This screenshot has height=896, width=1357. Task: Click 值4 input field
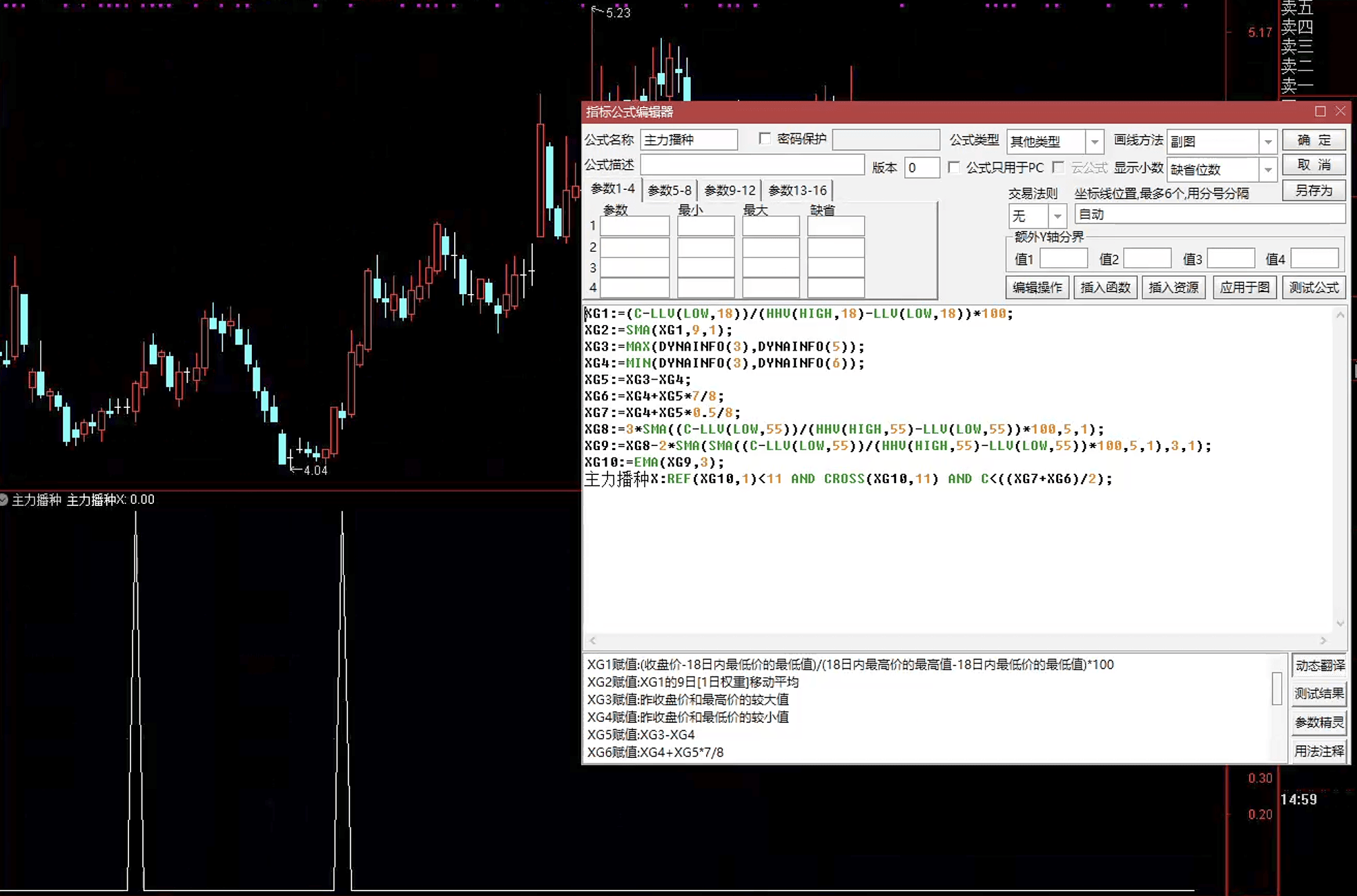[1314, 259]
